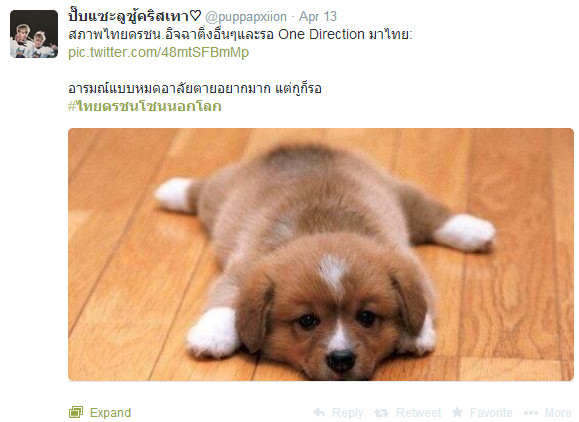Mark tweet with Favorite text button
The height and width of the screenshot is (422, 579).
pos(491,412)
